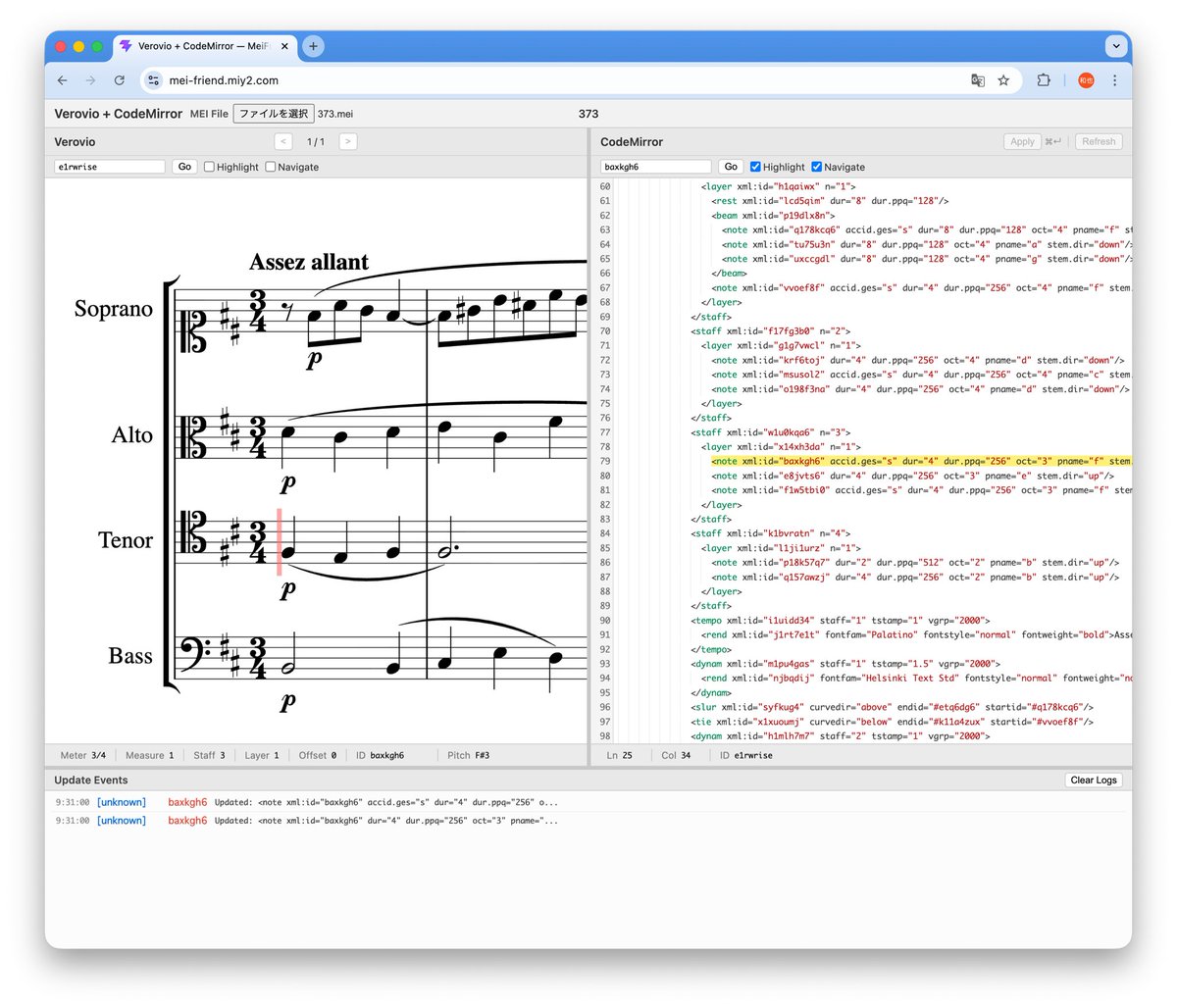1177x1008 pixels.
Task: Click the Tenor dotted half note
Action: (446, 553)
